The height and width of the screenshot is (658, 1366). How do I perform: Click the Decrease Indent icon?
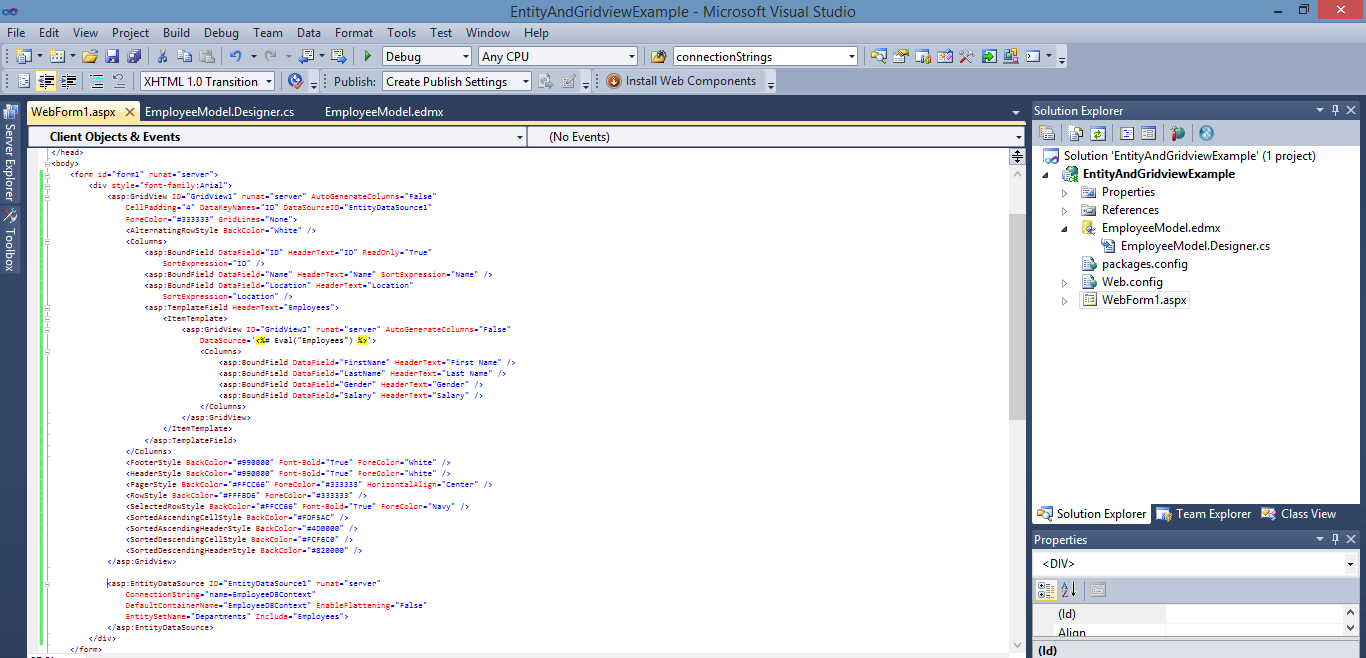(x=46, y=81)
